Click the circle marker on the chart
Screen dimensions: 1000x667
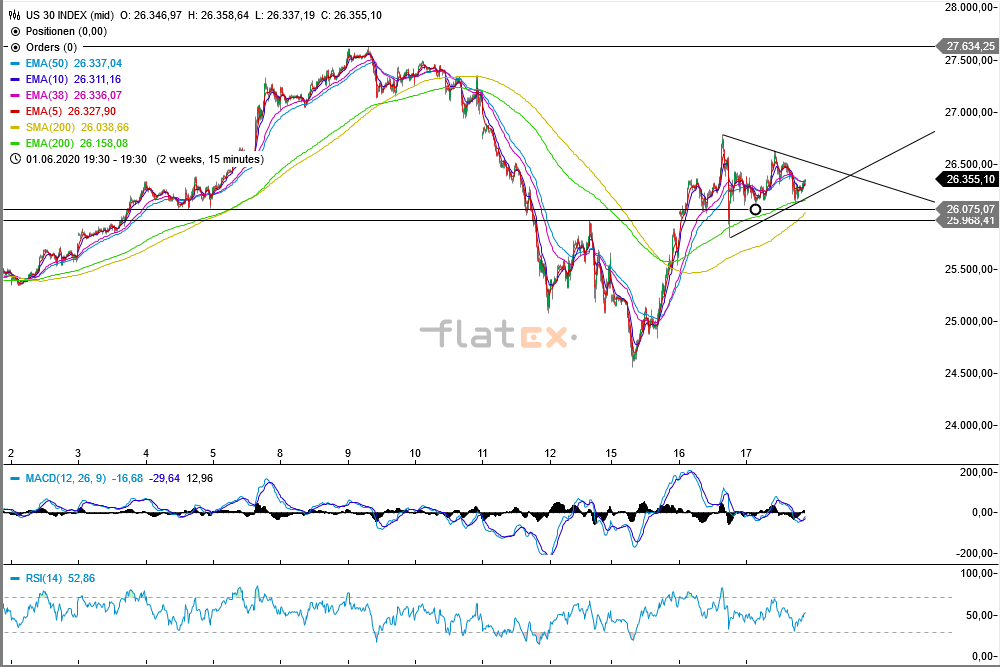coord(754,211)
